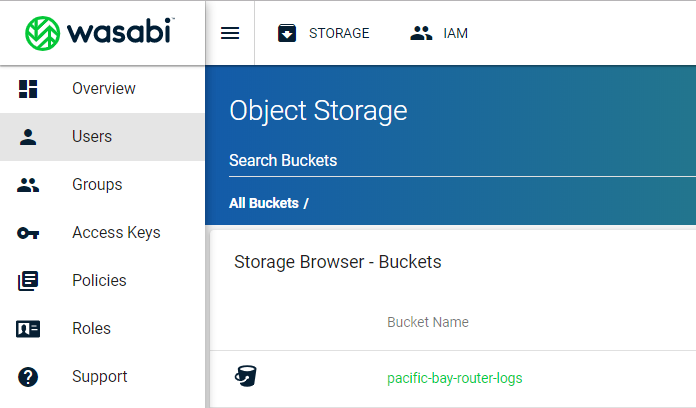Screen dimensions: 696x408
Task: Click the Roles ID card icon
Action: click(x=28, y=329)
